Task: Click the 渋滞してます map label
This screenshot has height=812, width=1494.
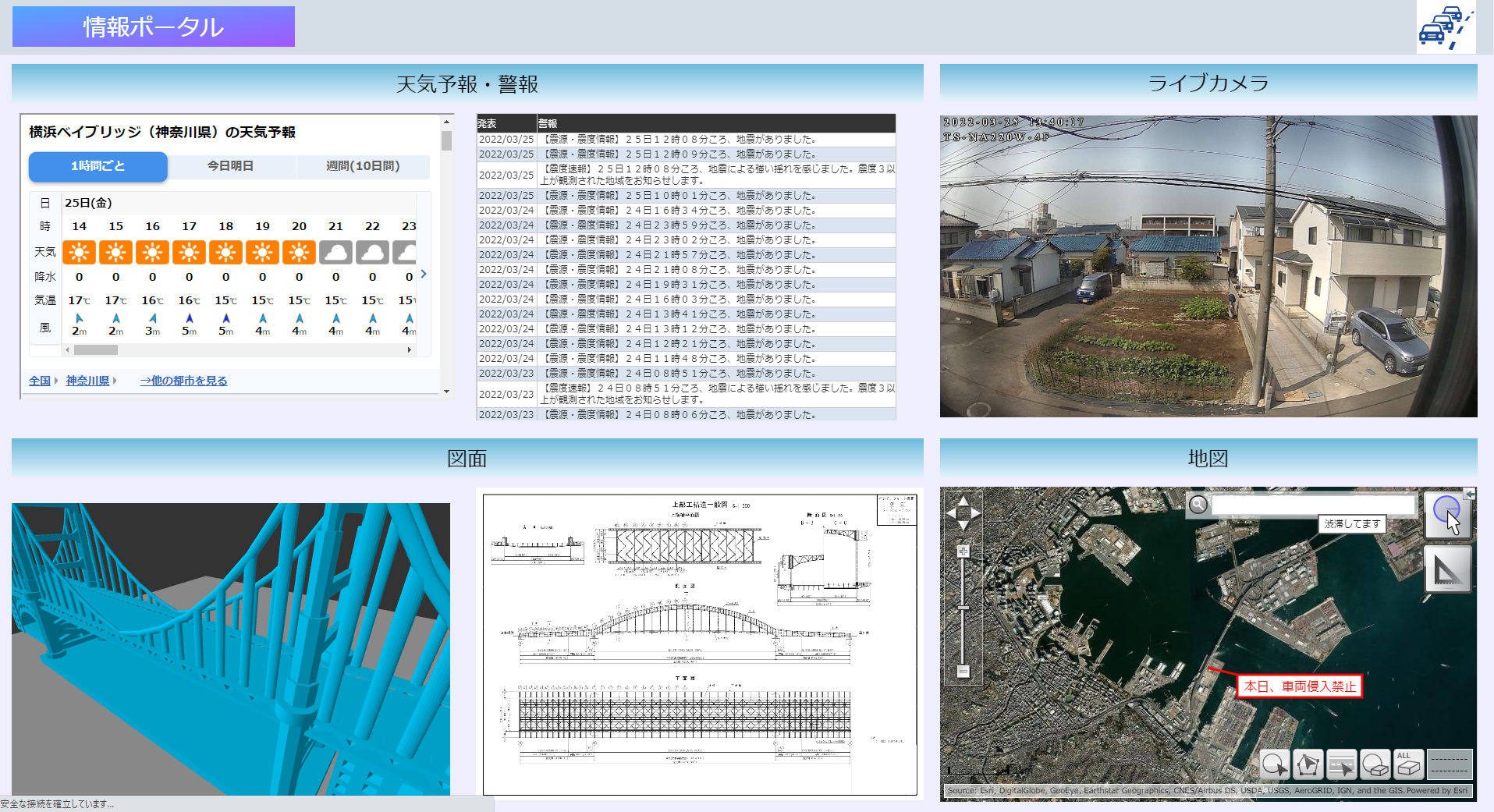Action: [1352, 524]
